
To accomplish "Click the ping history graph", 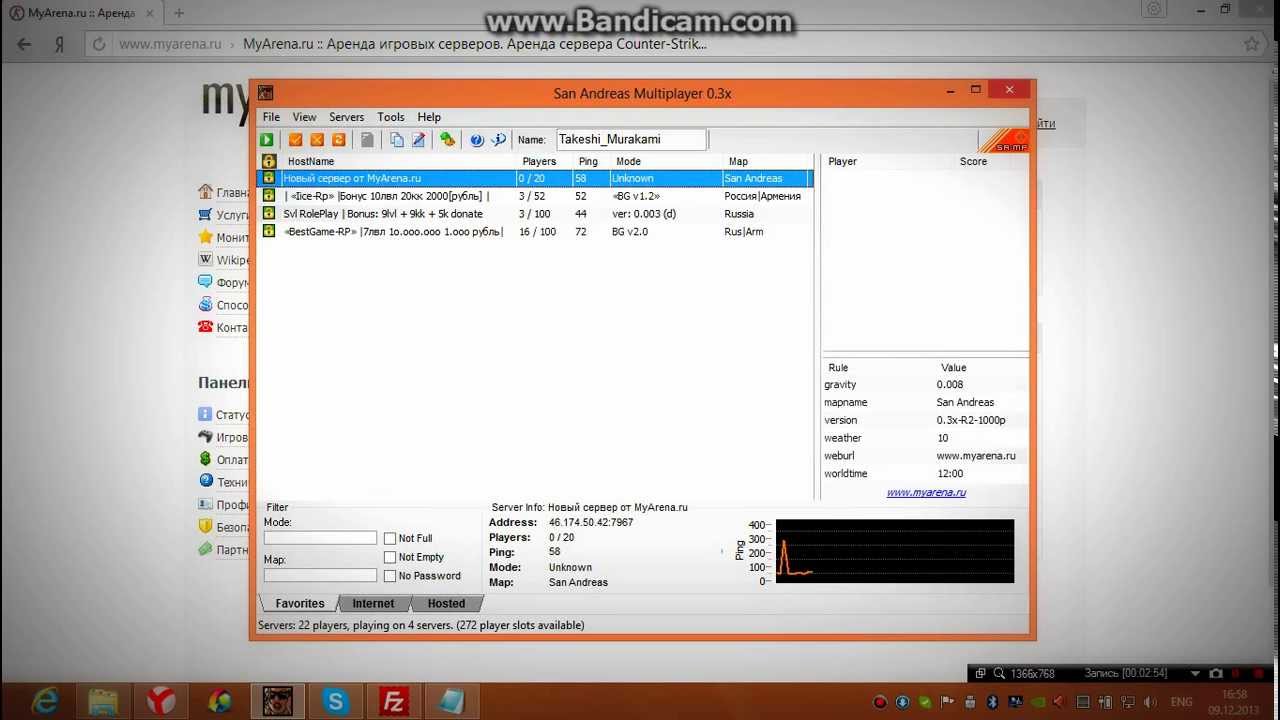I will pyautogui.click(x=894, y=551).
